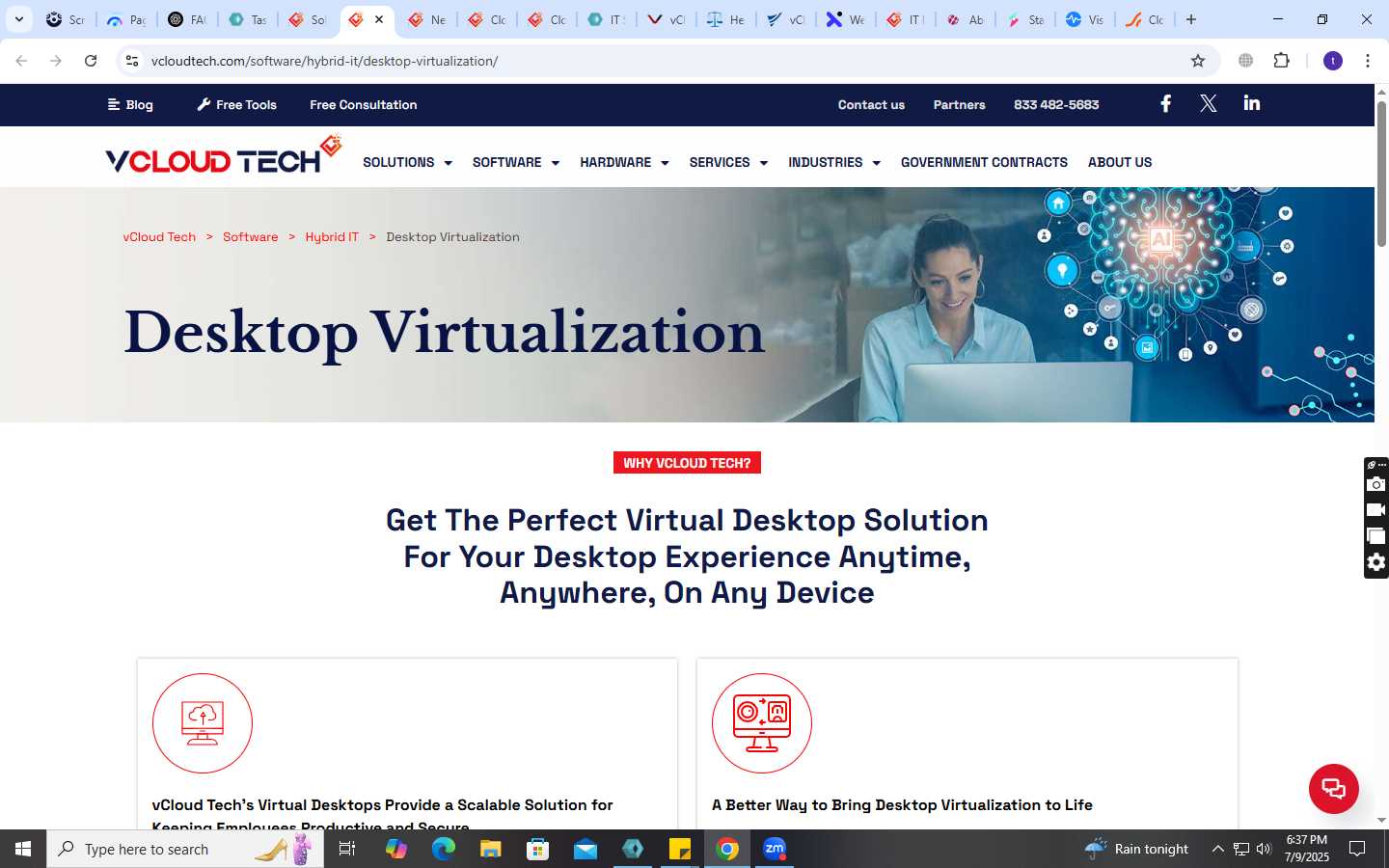The width and height of the screenshot is (1389, 868).
Task: Expand the HARDWARE dropdown menu
Action: [624, 162]
